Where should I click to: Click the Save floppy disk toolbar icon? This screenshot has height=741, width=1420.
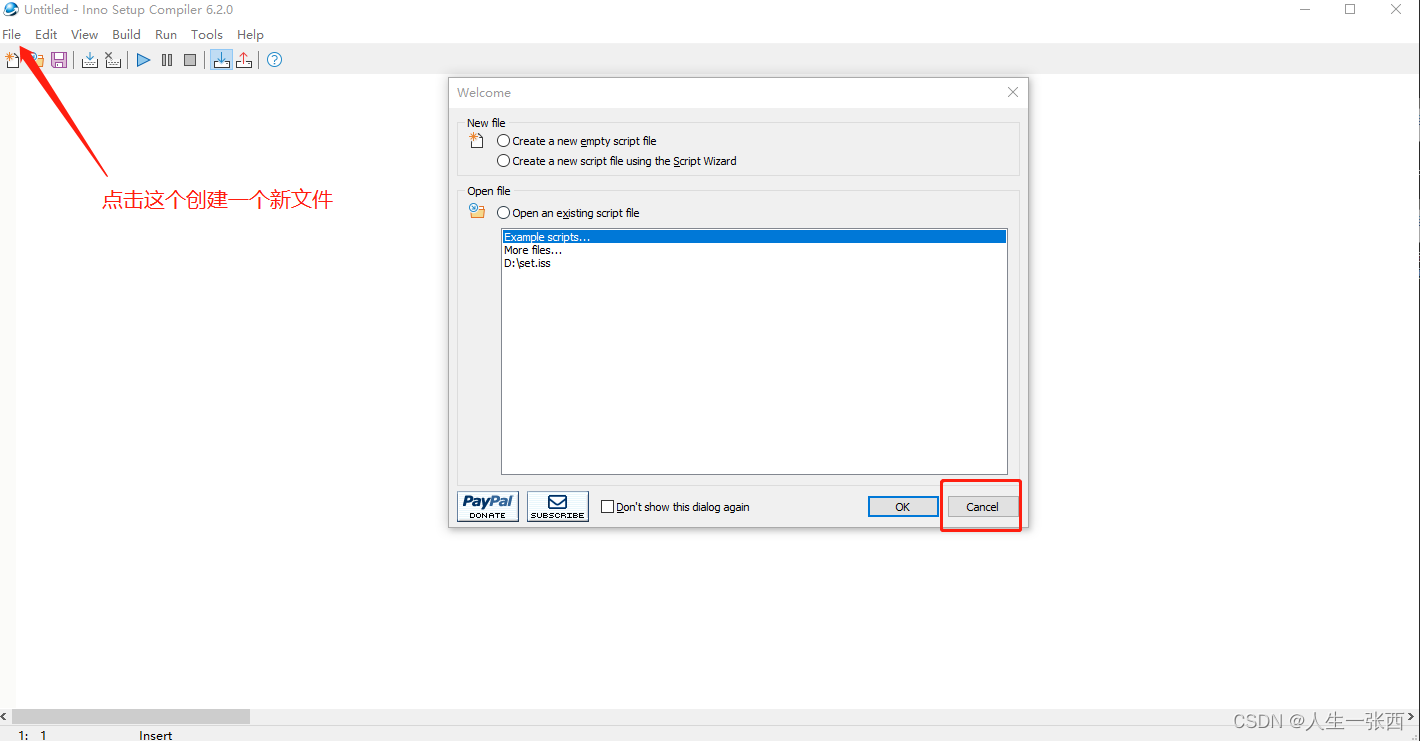tap(59, 60)
